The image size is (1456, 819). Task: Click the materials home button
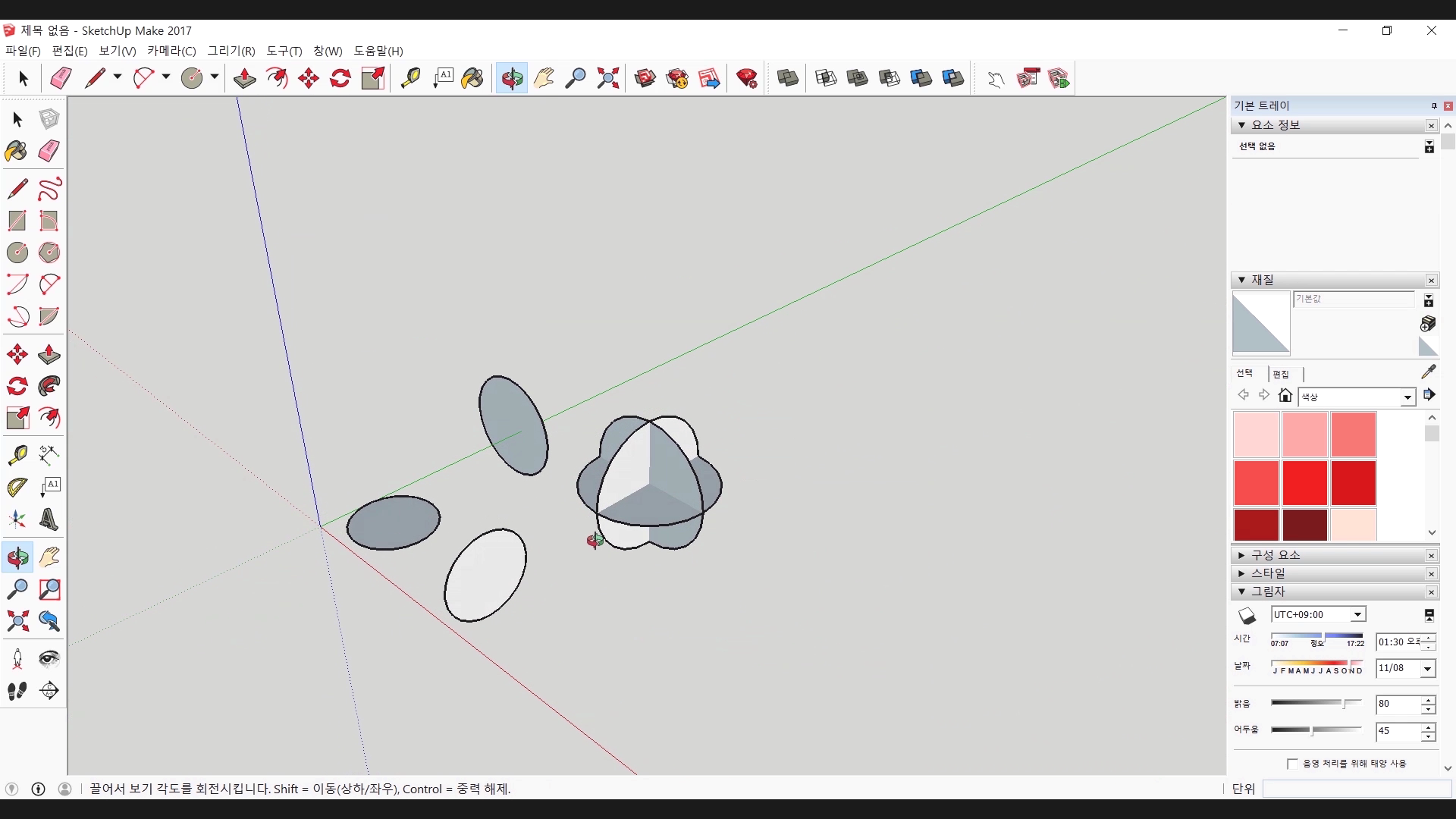(1285, 395)
